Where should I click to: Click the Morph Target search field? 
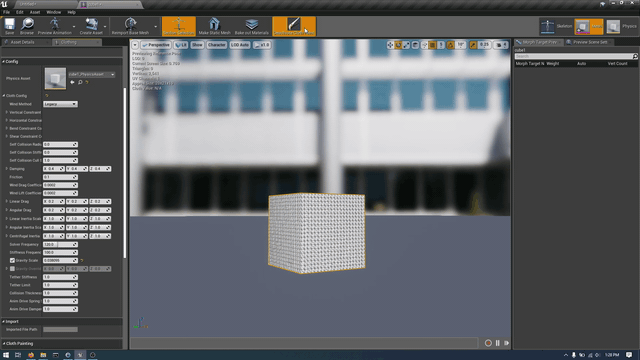[574, 56]
